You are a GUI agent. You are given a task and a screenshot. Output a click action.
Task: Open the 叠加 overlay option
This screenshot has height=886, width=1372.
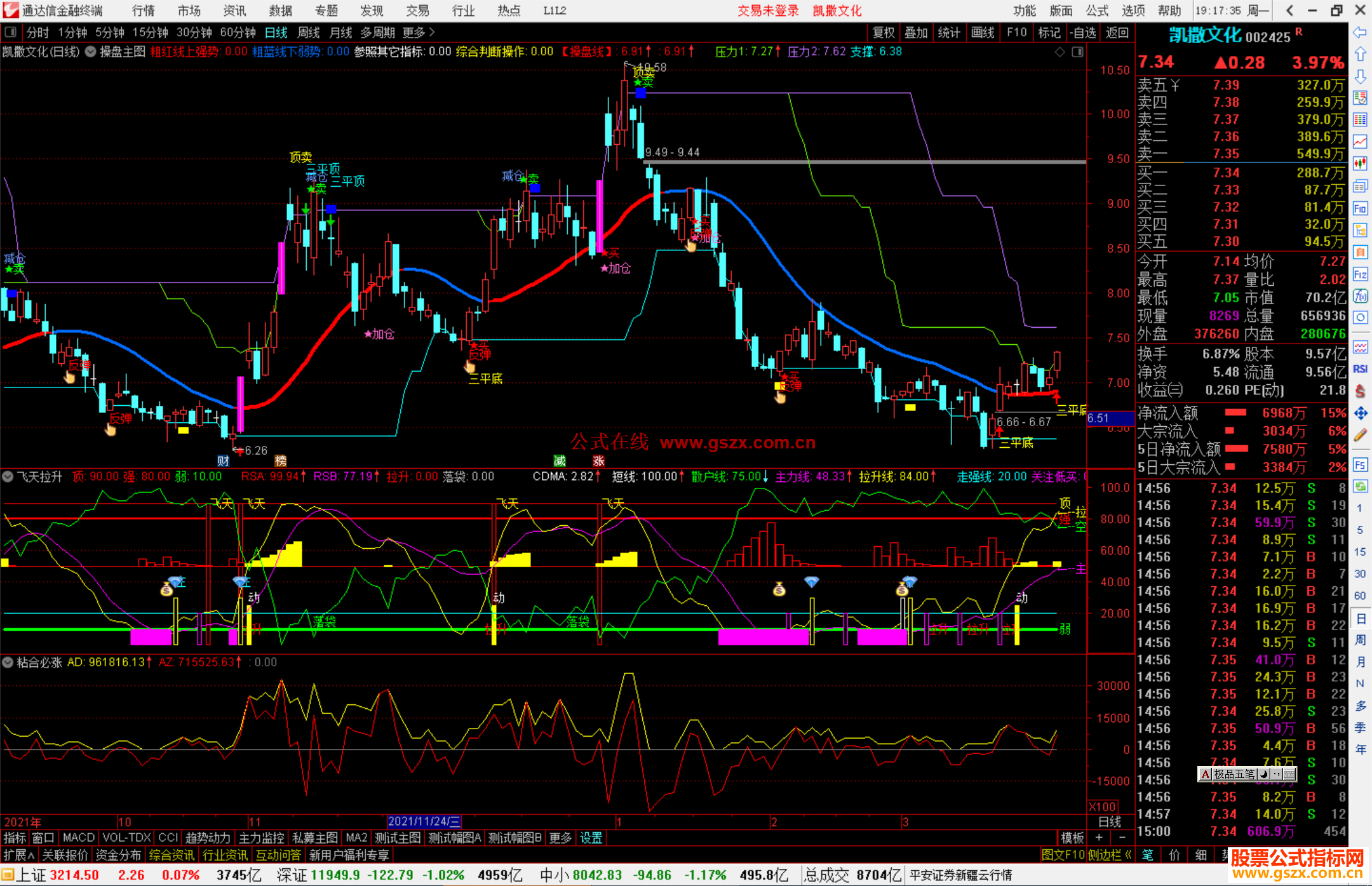click(917, 32)
